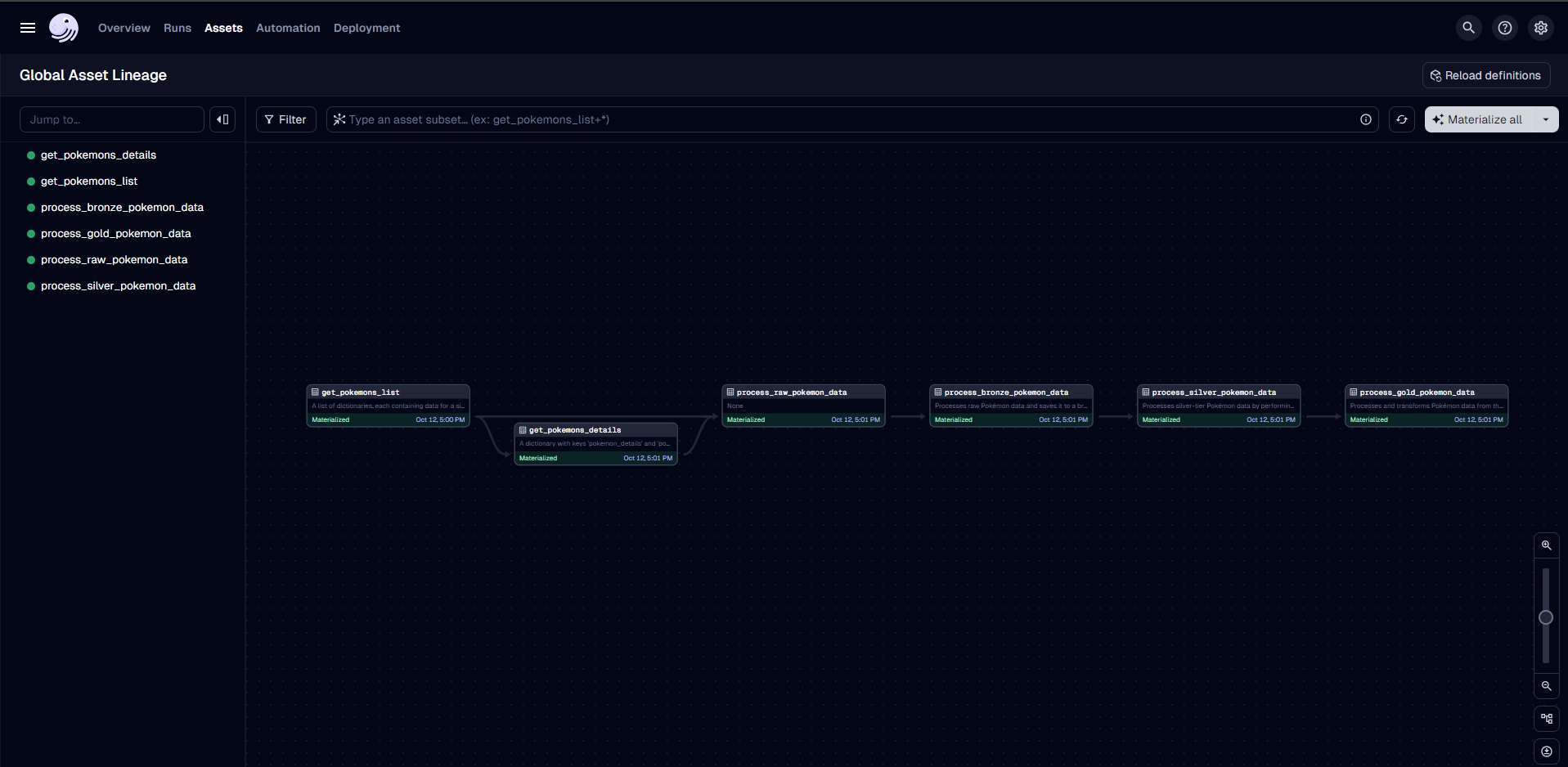Click the refresh lineage icon button

(1401, 119)
